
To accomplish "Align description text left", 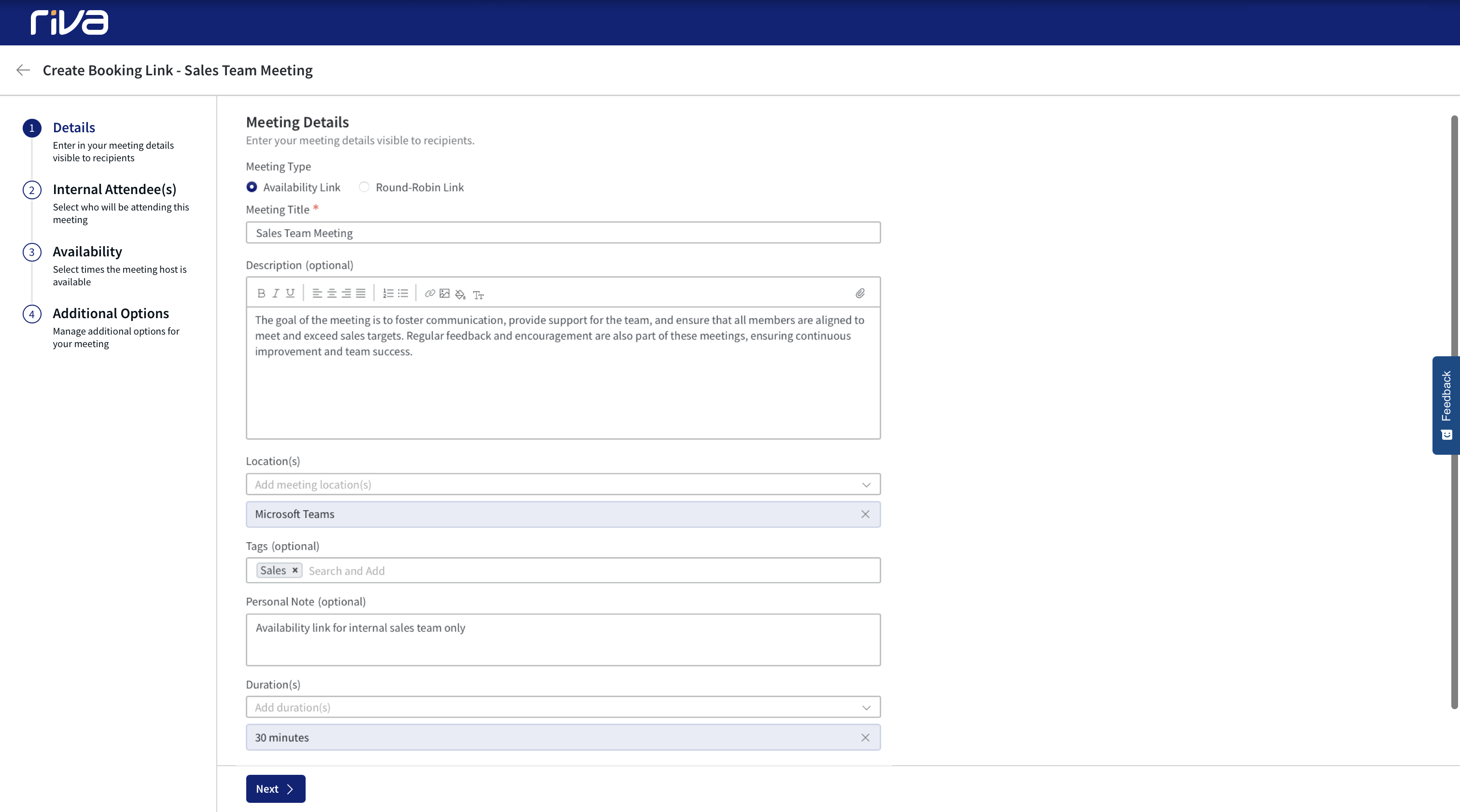I will 317,293.
